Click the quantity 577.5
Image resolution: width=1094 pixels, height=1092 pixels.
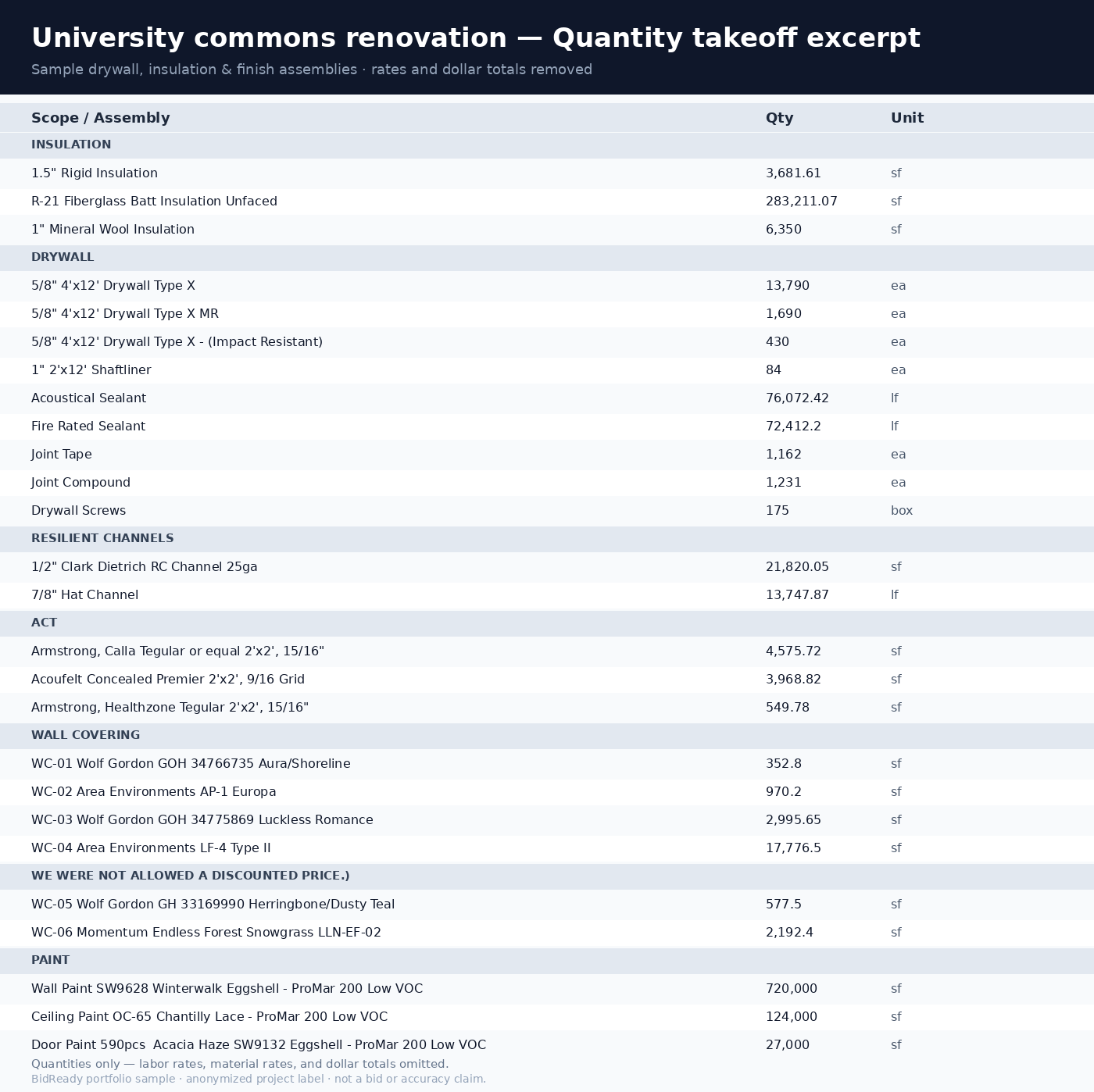pos(784,905)
